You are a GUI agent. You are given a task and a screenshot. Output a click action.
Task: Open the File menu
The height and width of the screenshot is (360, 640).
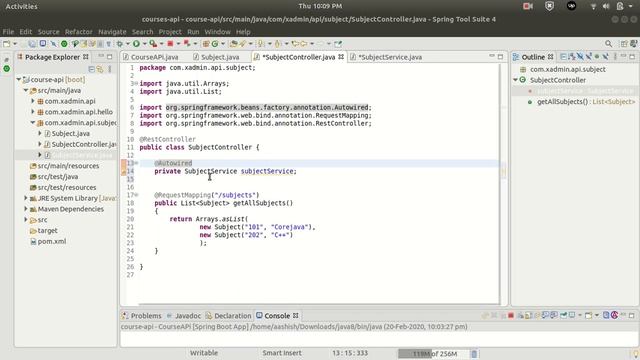point(8,31)
